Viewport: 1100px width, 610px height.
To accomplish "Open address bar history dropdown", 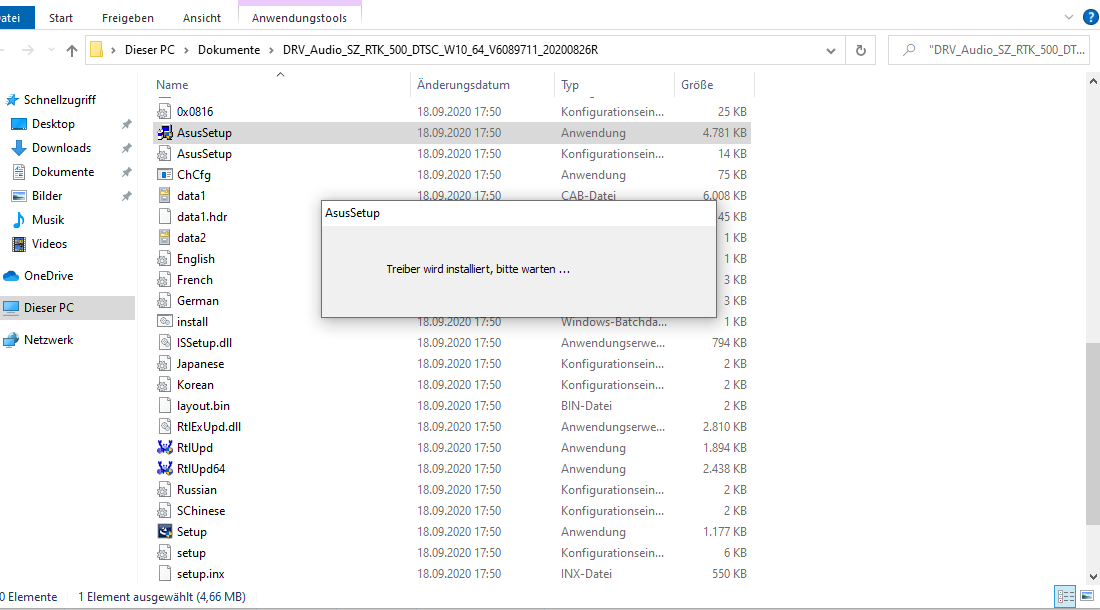I will (831, 50).
